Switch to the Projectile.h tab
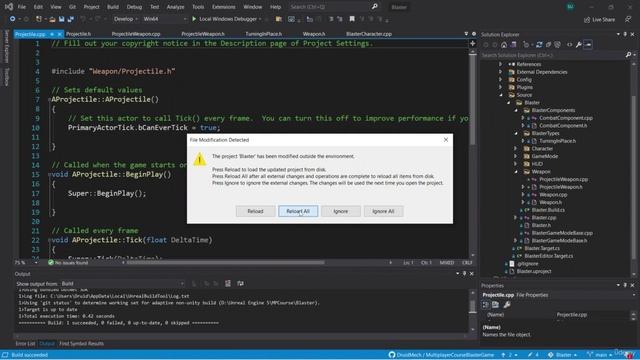Viewport: 640px width, 360px height. pos(78,34)
